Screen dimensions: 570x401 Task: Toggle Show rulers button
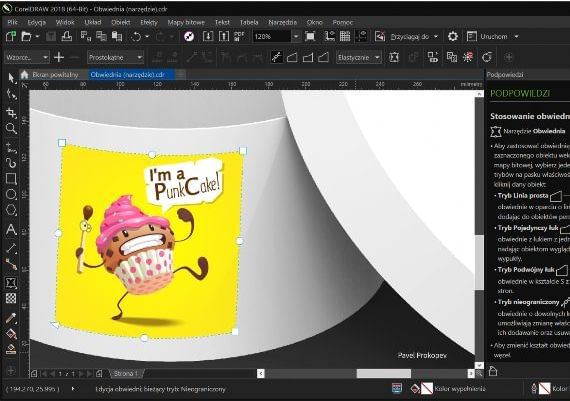pyautogui.click(x=330, y=36)
